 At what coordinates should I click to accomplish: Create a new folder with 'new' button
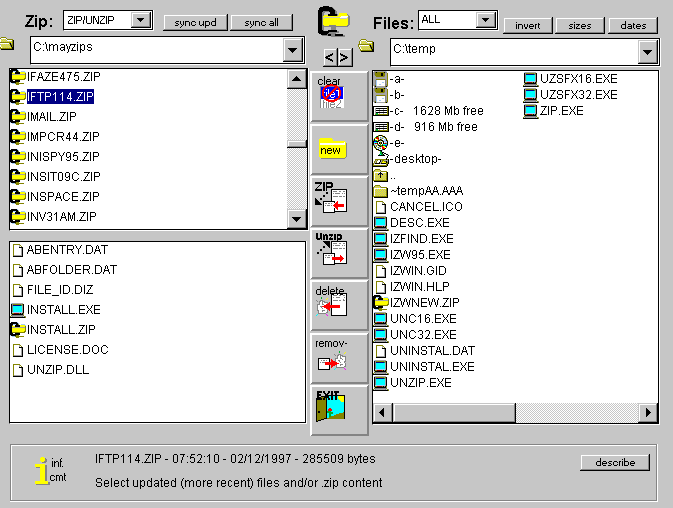tap(331, 149)
